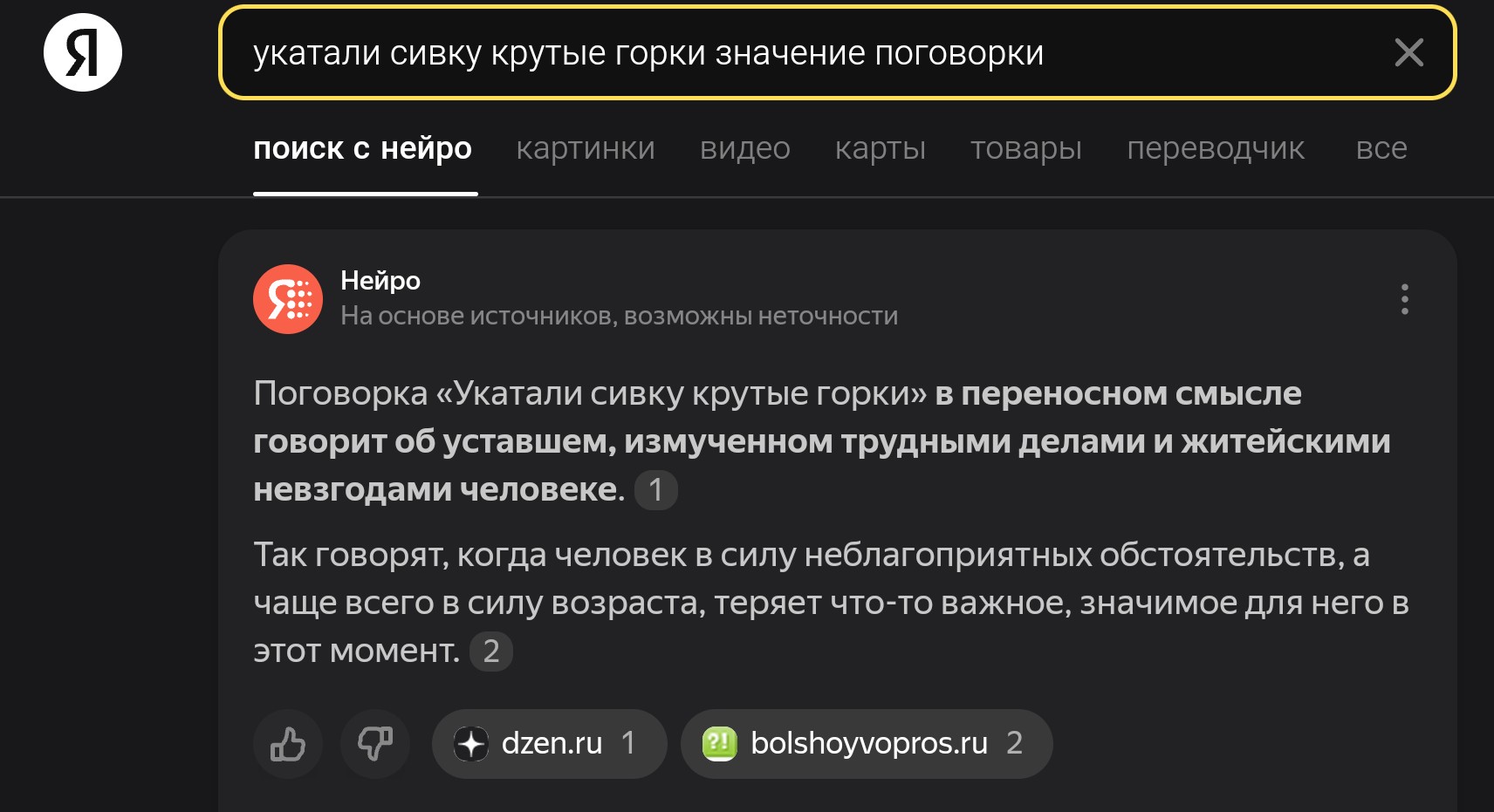Open the dzen.ru source chip
Screen dimensions: 1494x812
point(550,744)
